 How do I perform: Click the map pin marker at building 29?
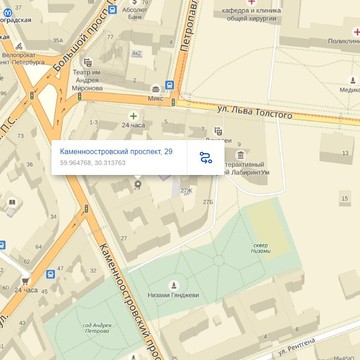137,184
